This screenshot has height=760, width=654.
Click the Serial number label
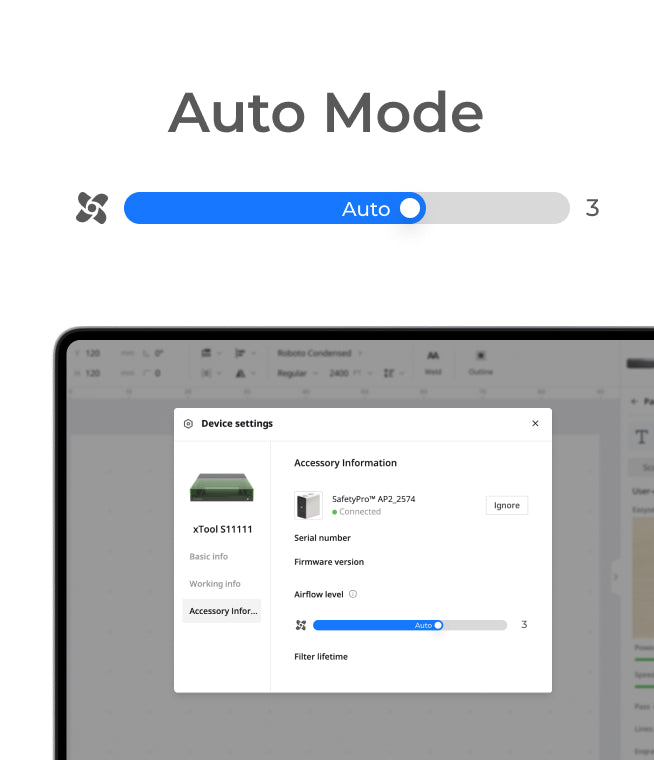click(322, 538)
